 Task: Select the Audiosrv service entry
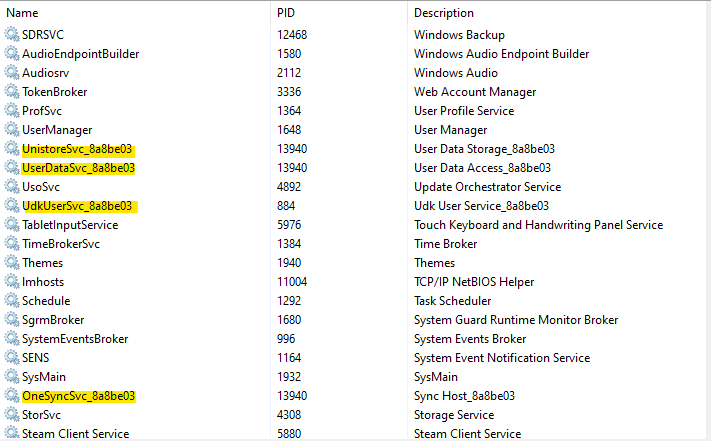click(x=45, y=73)
